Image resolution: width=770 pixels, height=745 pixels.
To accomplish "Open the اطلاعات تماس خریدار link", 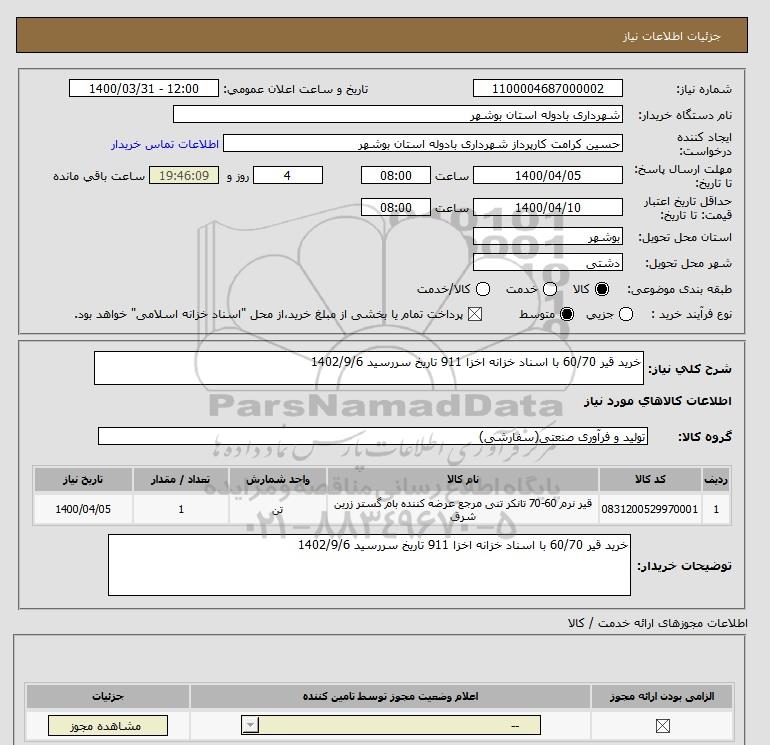I will pos(165,144).
